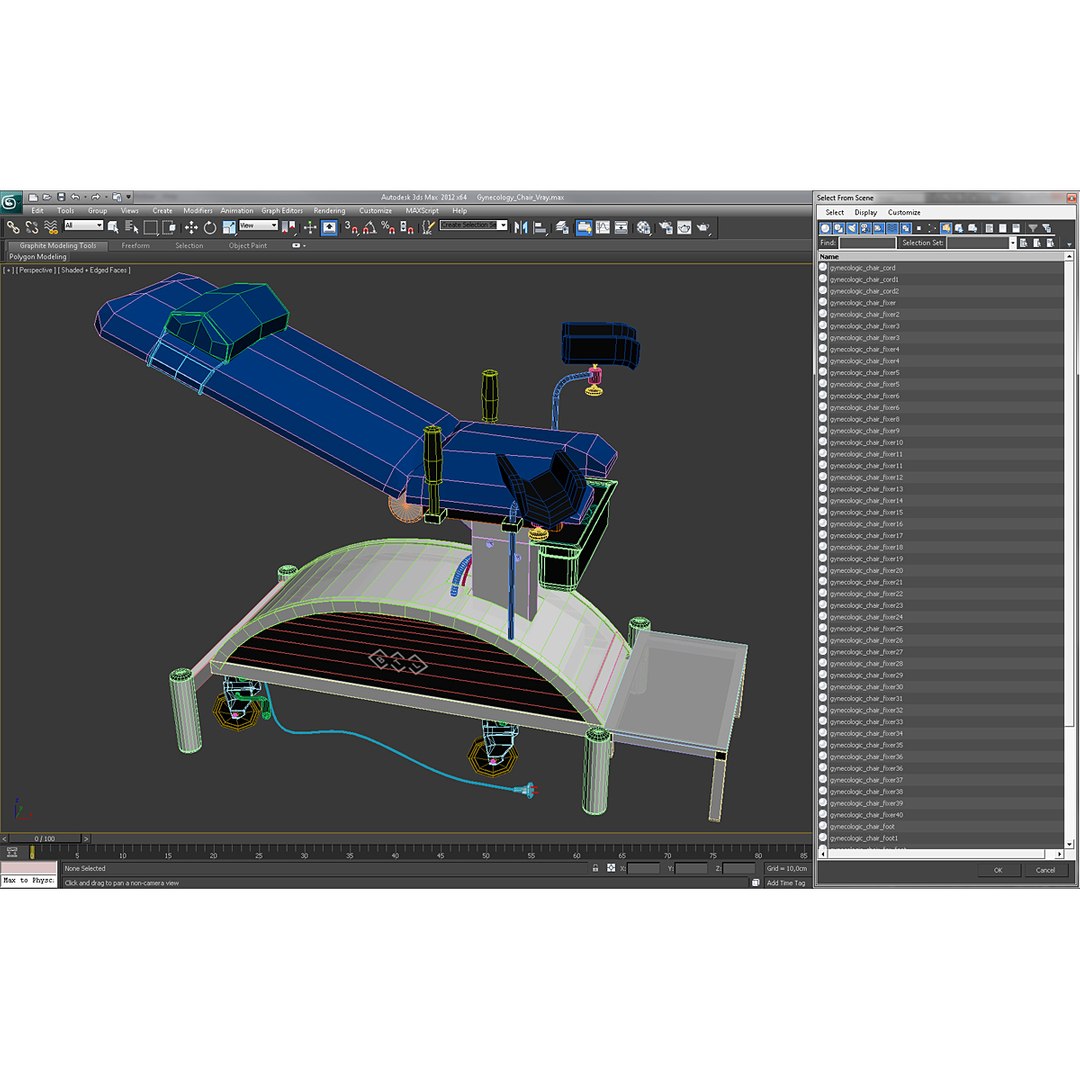1080x1080 pixels.
Task: Click the 3ds Max application logo button
Action: click(10, 201)
